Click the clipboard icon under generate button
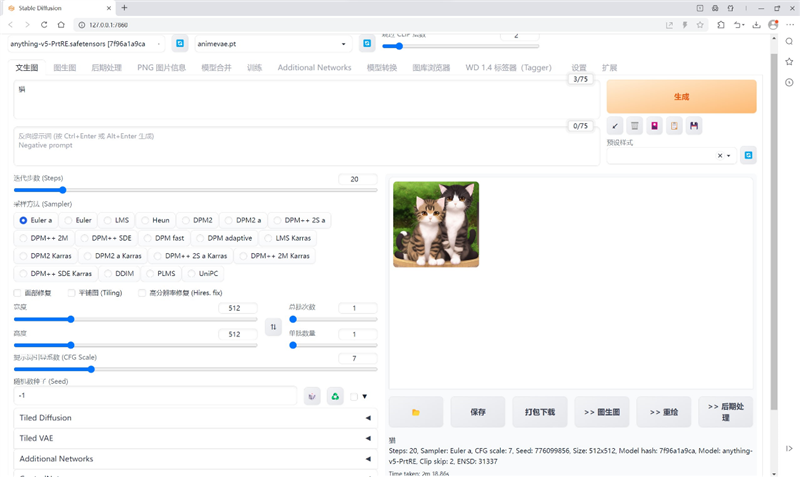 (674, 125)
